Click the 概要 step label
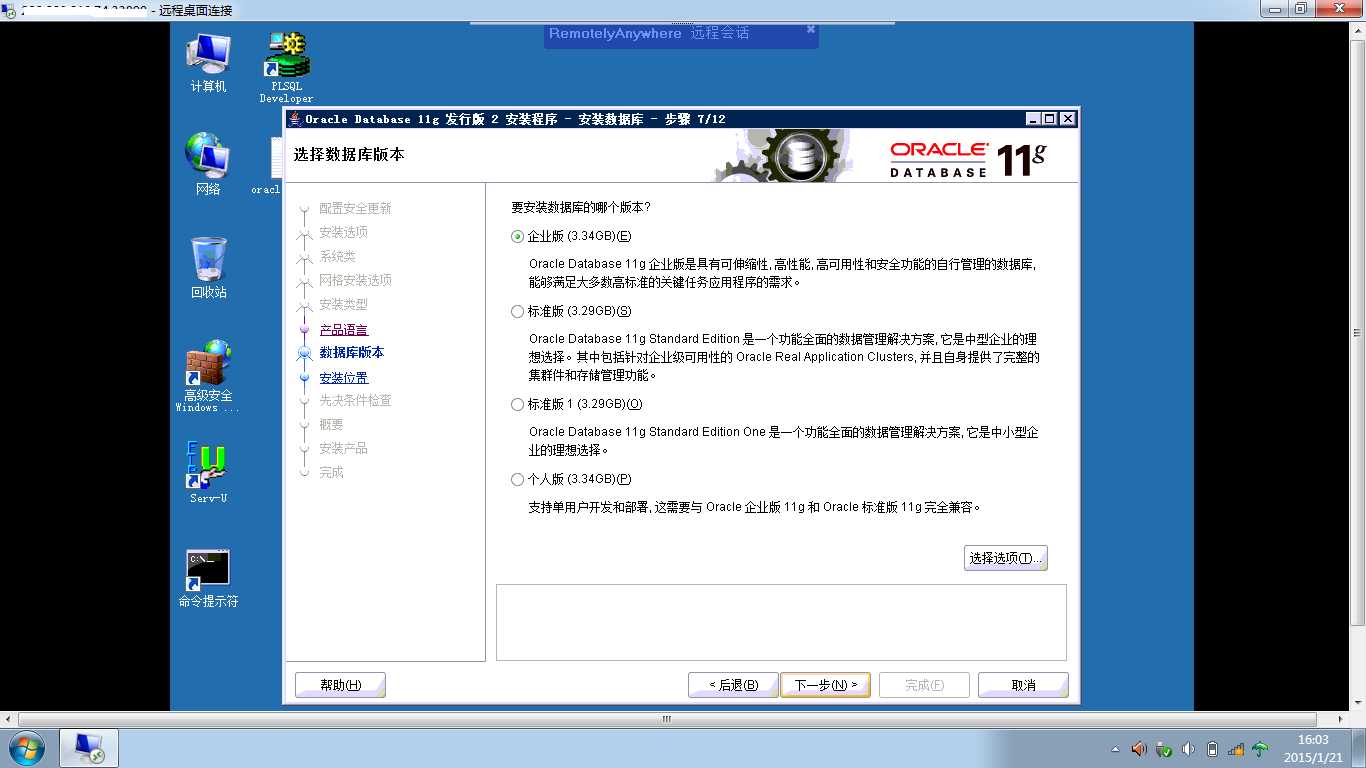1366x768 pixels. 331,424
